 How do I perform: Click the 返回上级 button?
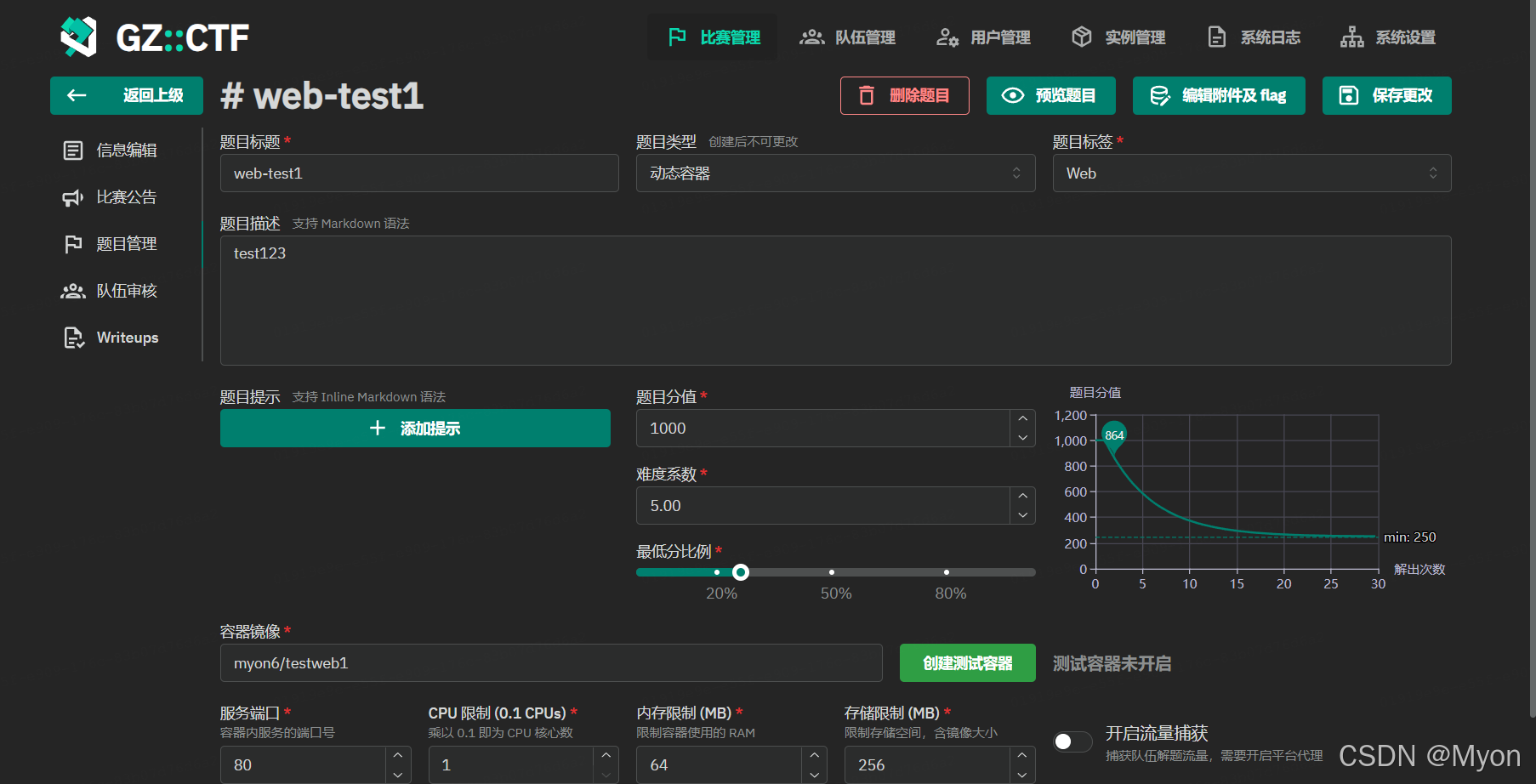tap(127, 95)
